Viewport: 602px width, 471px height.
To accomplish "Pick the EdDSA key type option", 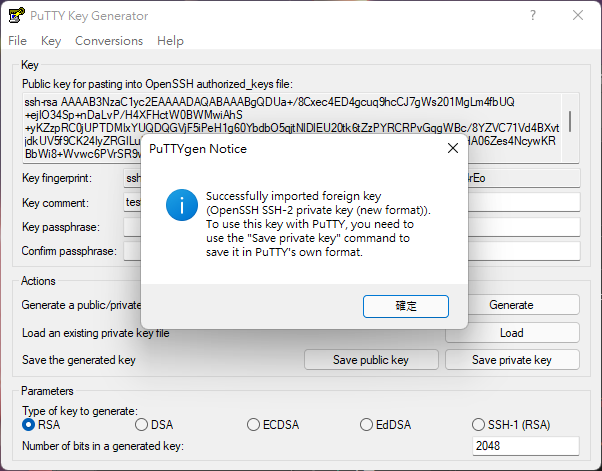I will [x=366, y=425].
